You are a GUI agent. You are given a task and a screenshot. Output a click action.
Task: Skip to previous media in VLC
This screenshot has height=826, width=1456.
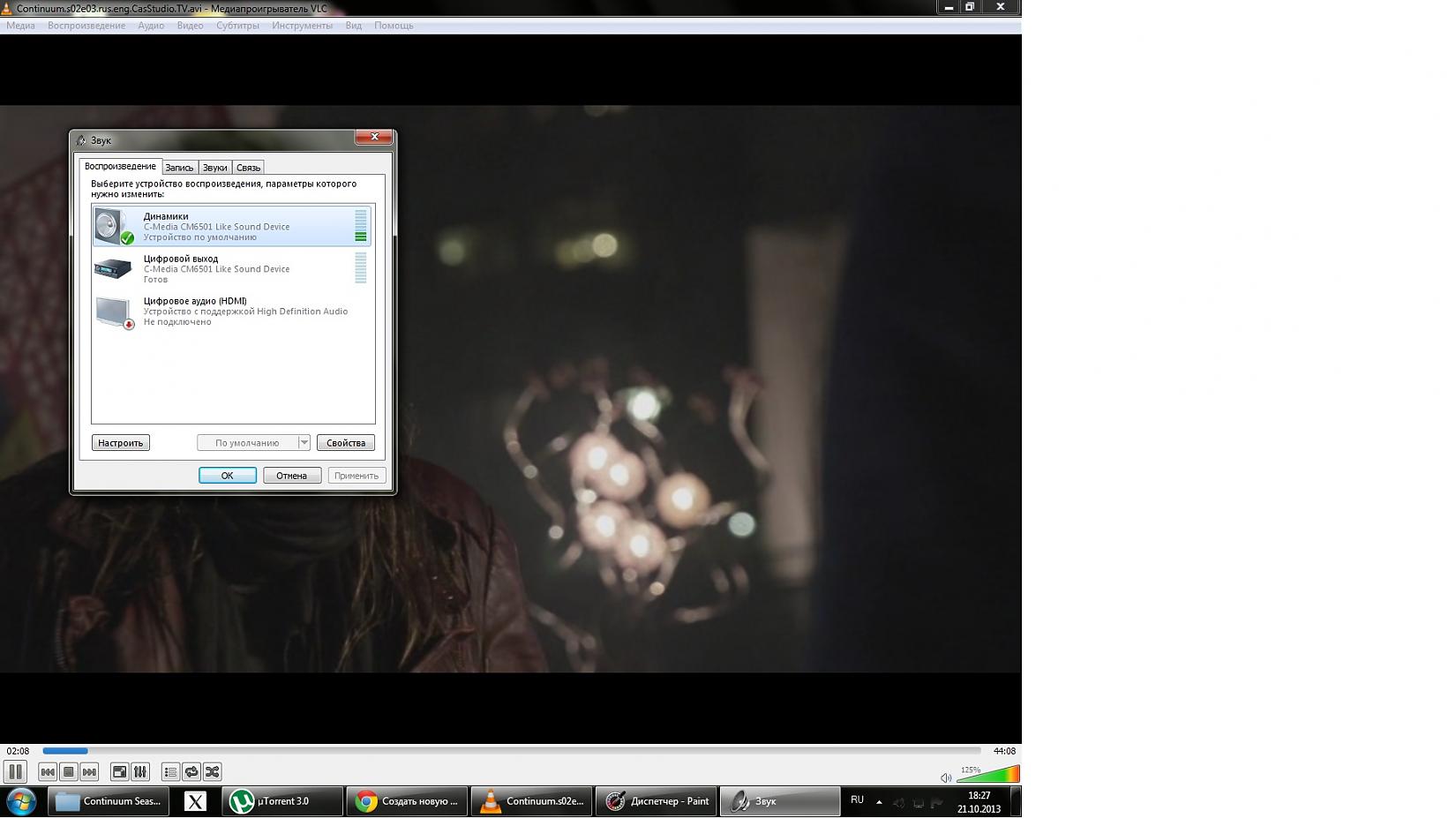click(x=48, y=771)
